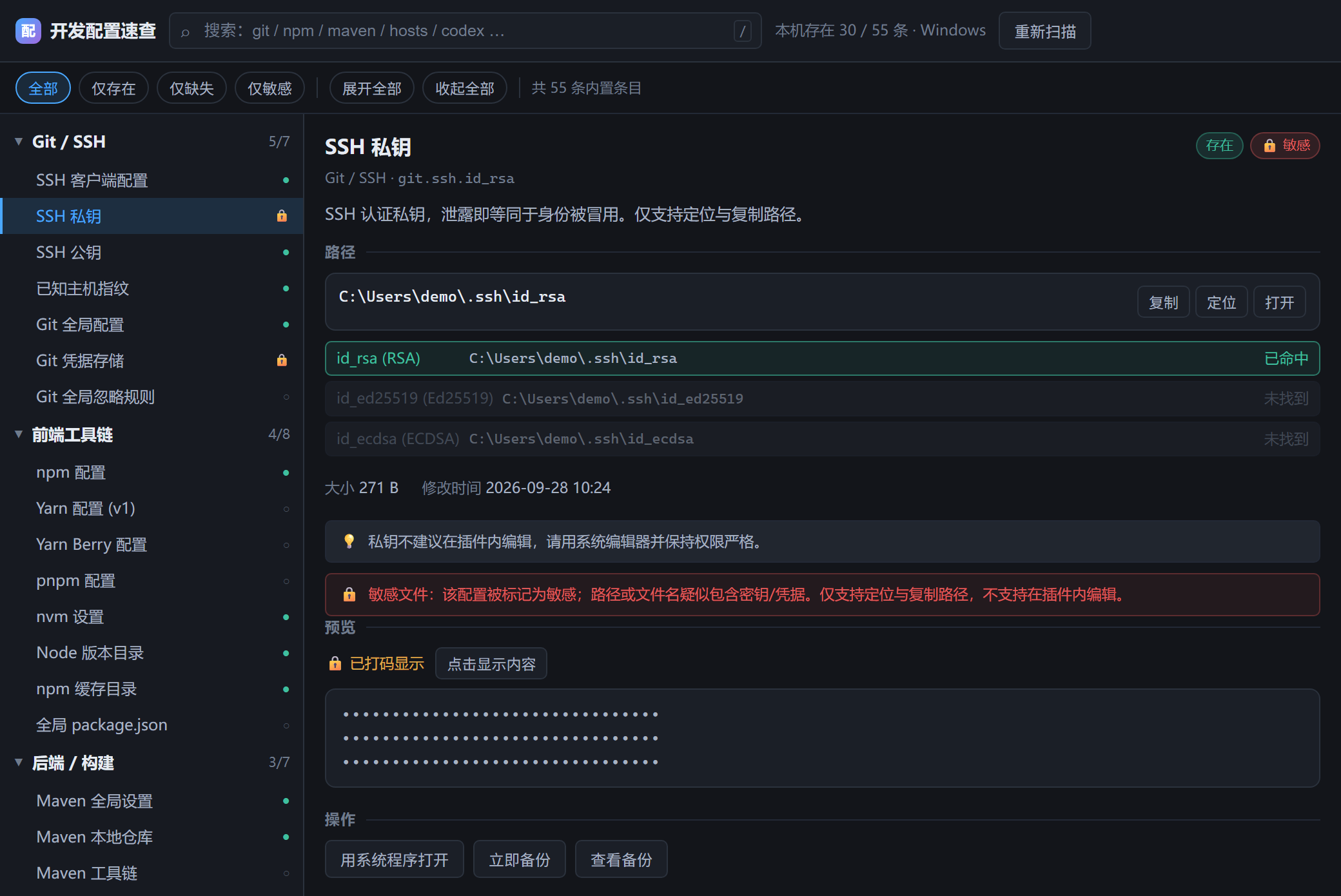Open 已知主机指纹 entry
The width and height of the screenshot is (1341, 896).
pyautogui.click(x=152, y=288)
